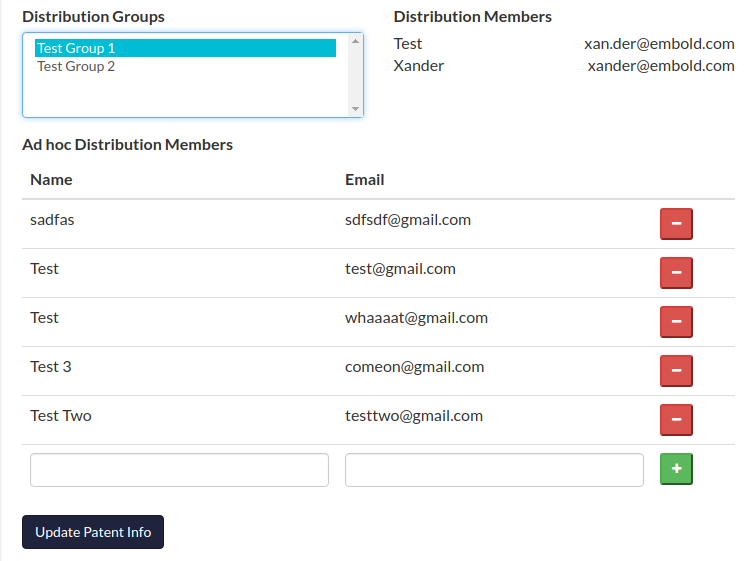Viewport: 753px width, 561px height.
Task: Click the Distribution Members heading
Action: 473,17
